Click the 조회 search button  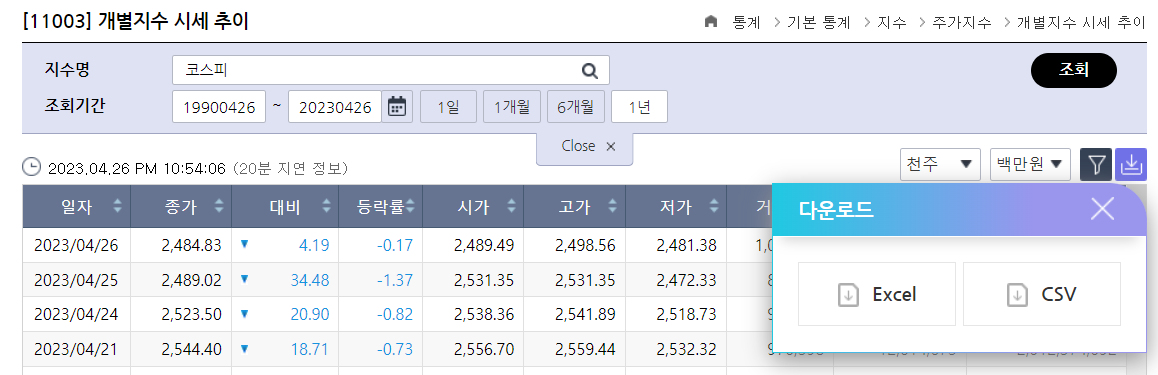point(1074,70)
